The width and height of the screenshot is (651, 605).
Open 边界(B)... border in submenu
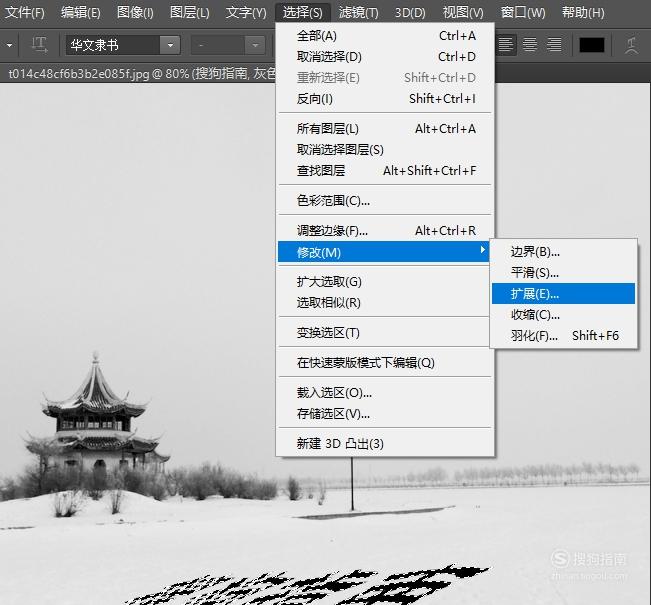click(563, 252)
